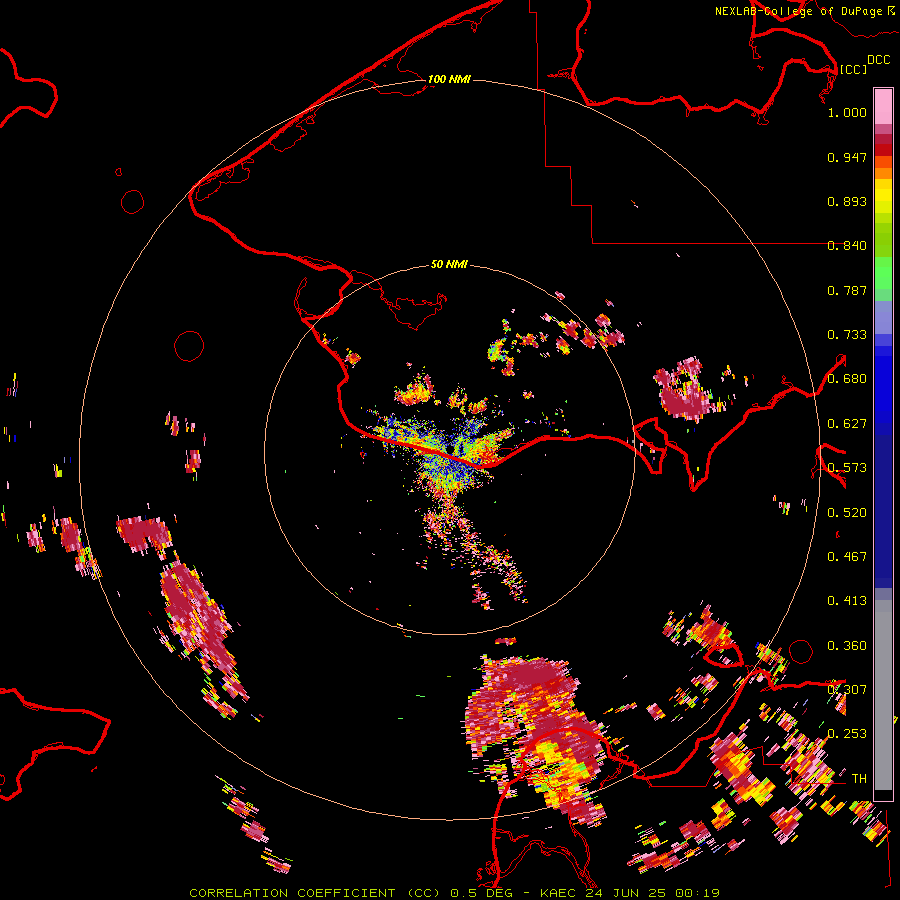Screen dimensions: 900x900
Task: Click the 0.253 scale value
Action: coord(847,734)
